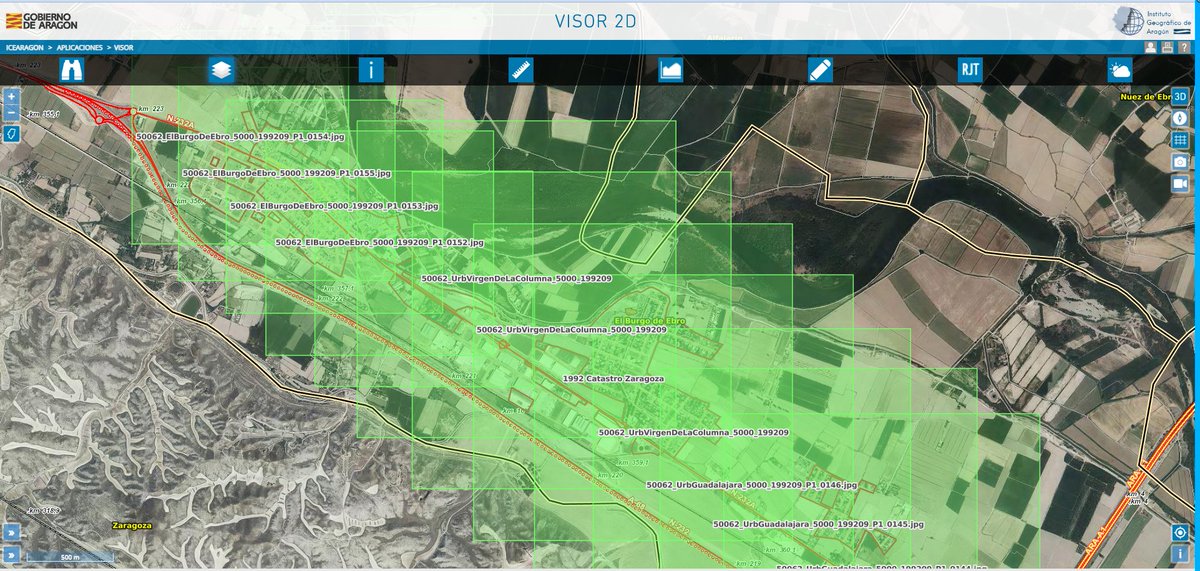Select the ruler measurement tool

pos(521,70)
